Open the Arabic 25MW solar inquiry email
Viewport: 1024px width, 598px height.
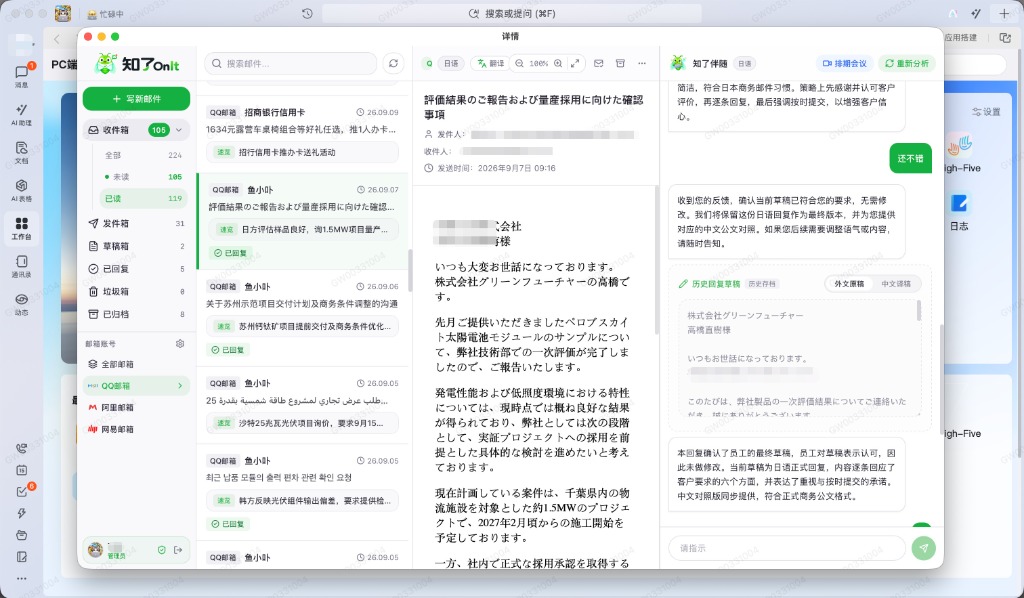(x=302, y=403)
